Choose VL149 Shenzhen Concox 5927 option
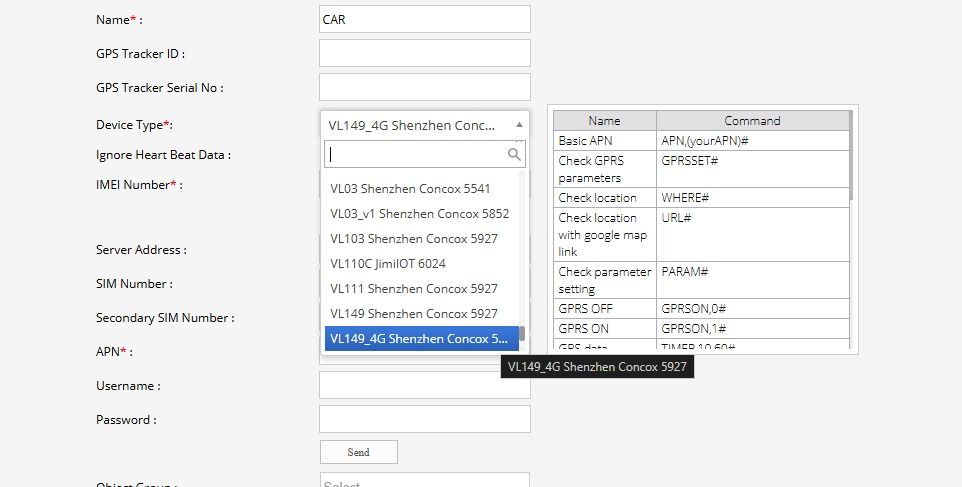 (x=421, y=313)
